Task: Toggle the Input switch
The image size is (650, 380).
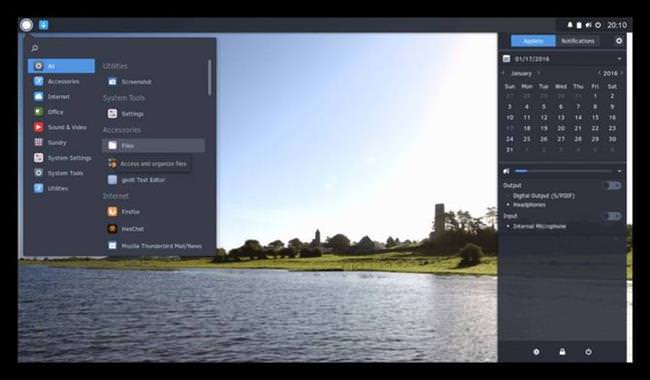Action: [612, 216]
